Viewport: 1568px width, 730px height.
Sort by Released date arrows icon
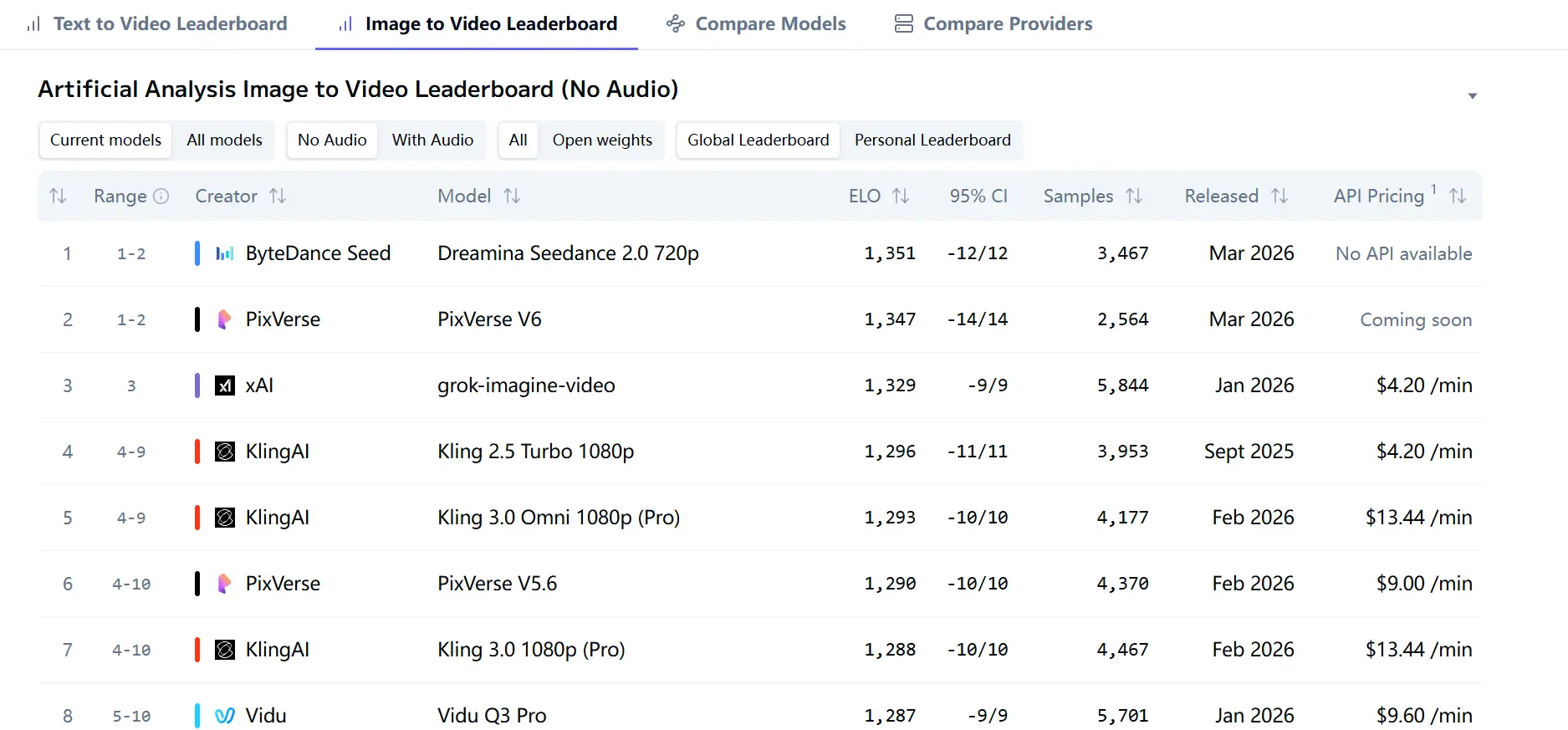(x=1279, y=196)
